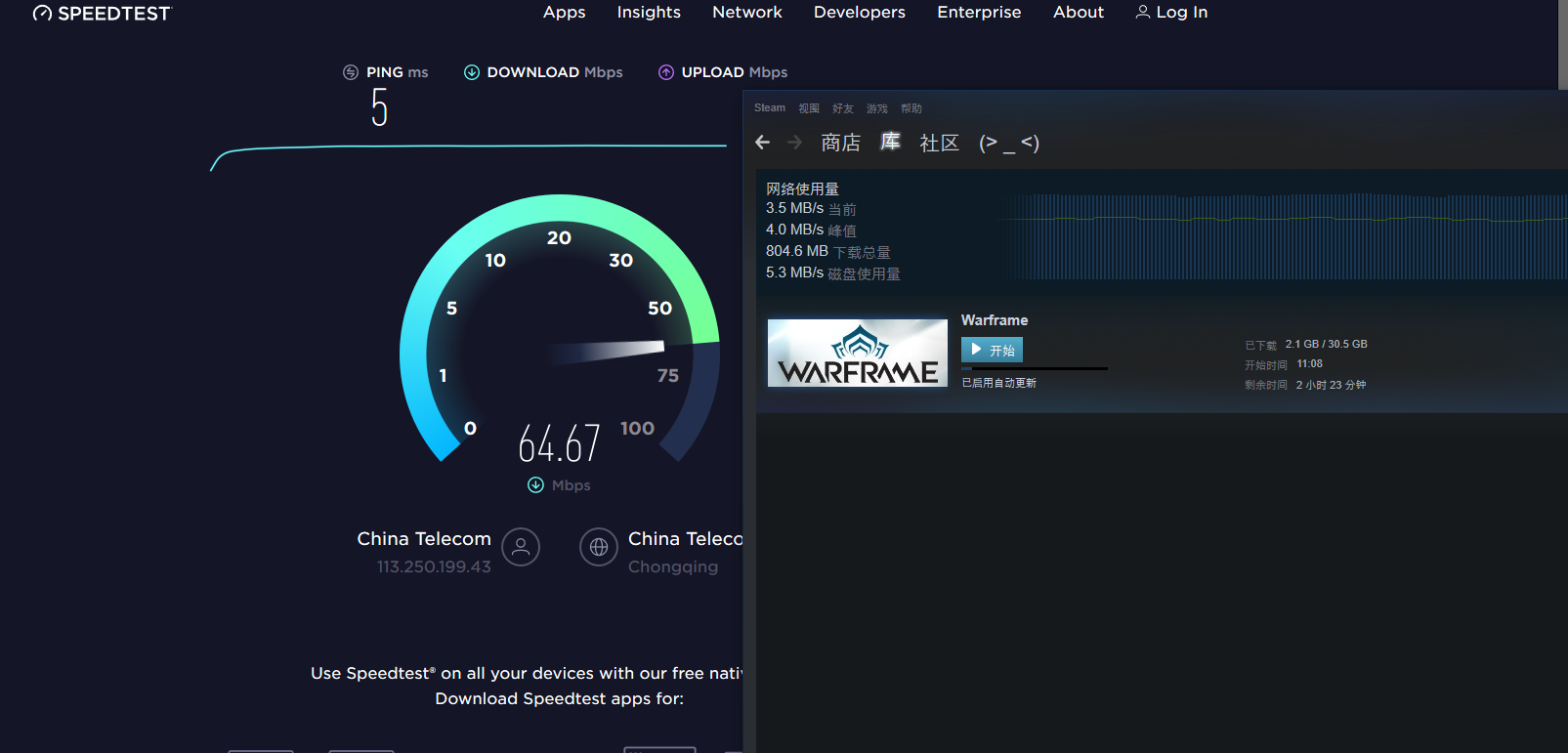
Task: Open the Steam menu in menu bar
Action: tap(769, 108)
